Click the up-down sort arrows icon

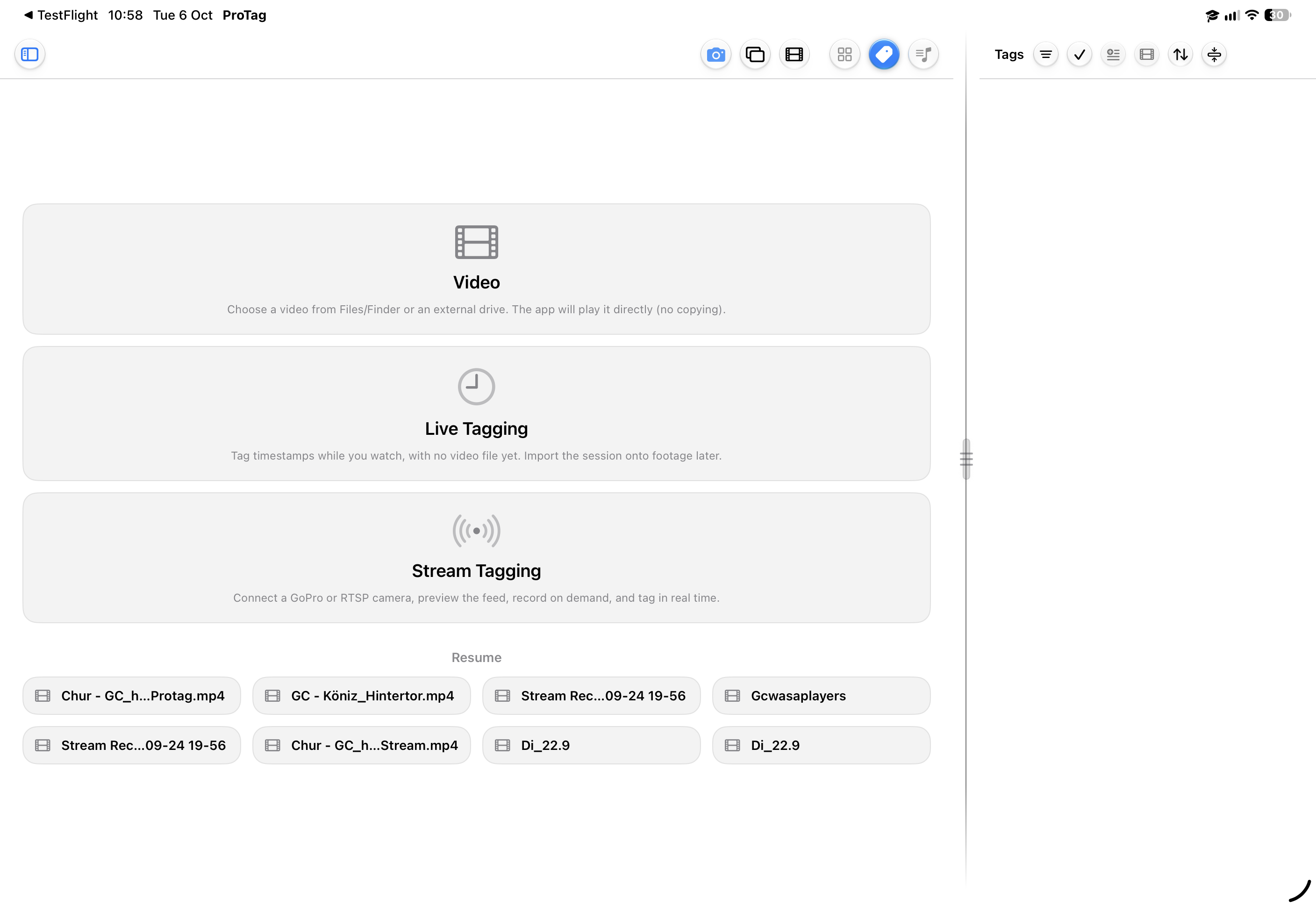point(1180,55)
